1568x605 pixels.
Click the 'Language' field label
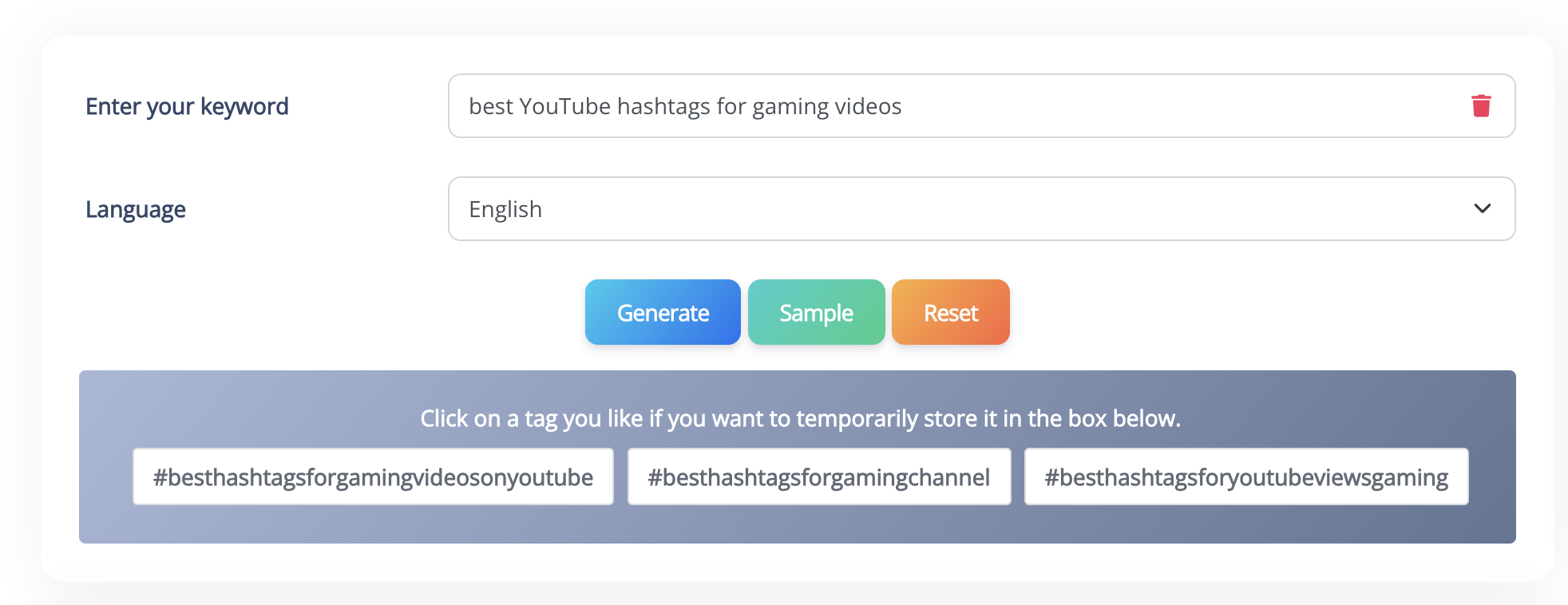pyautogui.click(x=136, y=209)
